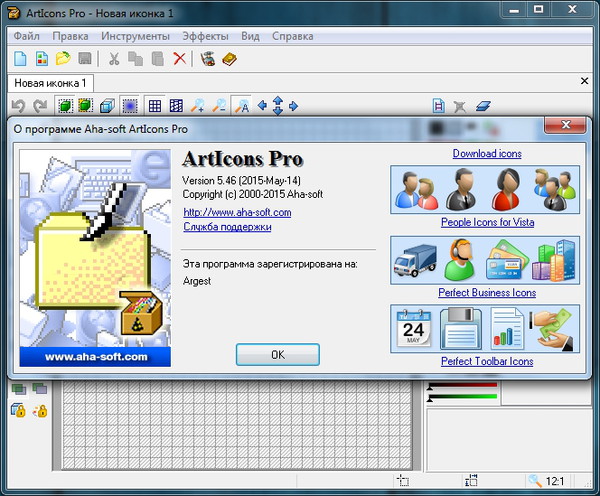Open the http://www.aha-soft.com link
Screen dimensions: 600x496
click(x=237, y=212)
